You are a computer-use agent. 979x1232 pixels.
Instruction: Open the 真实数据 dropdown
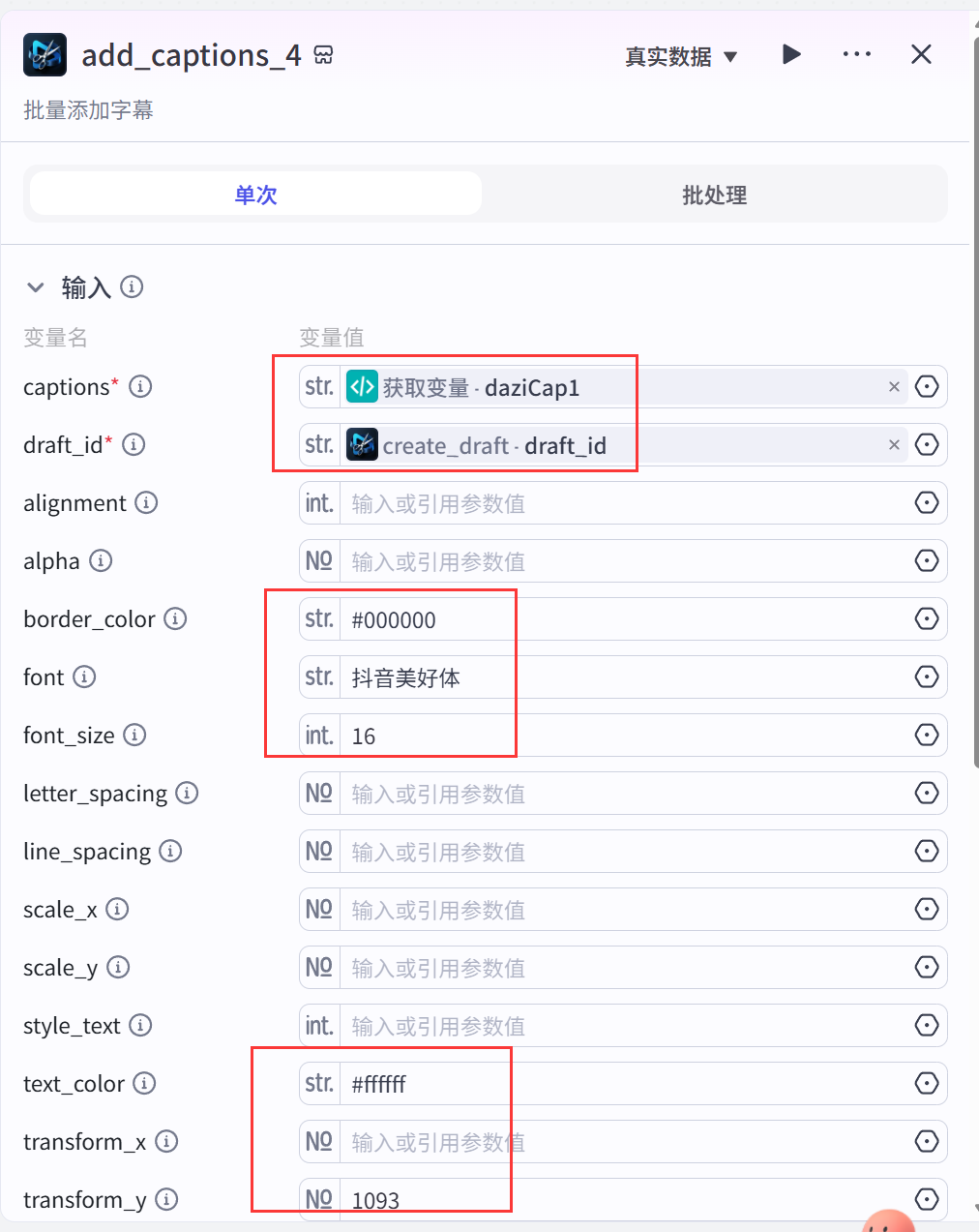point(681,56)
